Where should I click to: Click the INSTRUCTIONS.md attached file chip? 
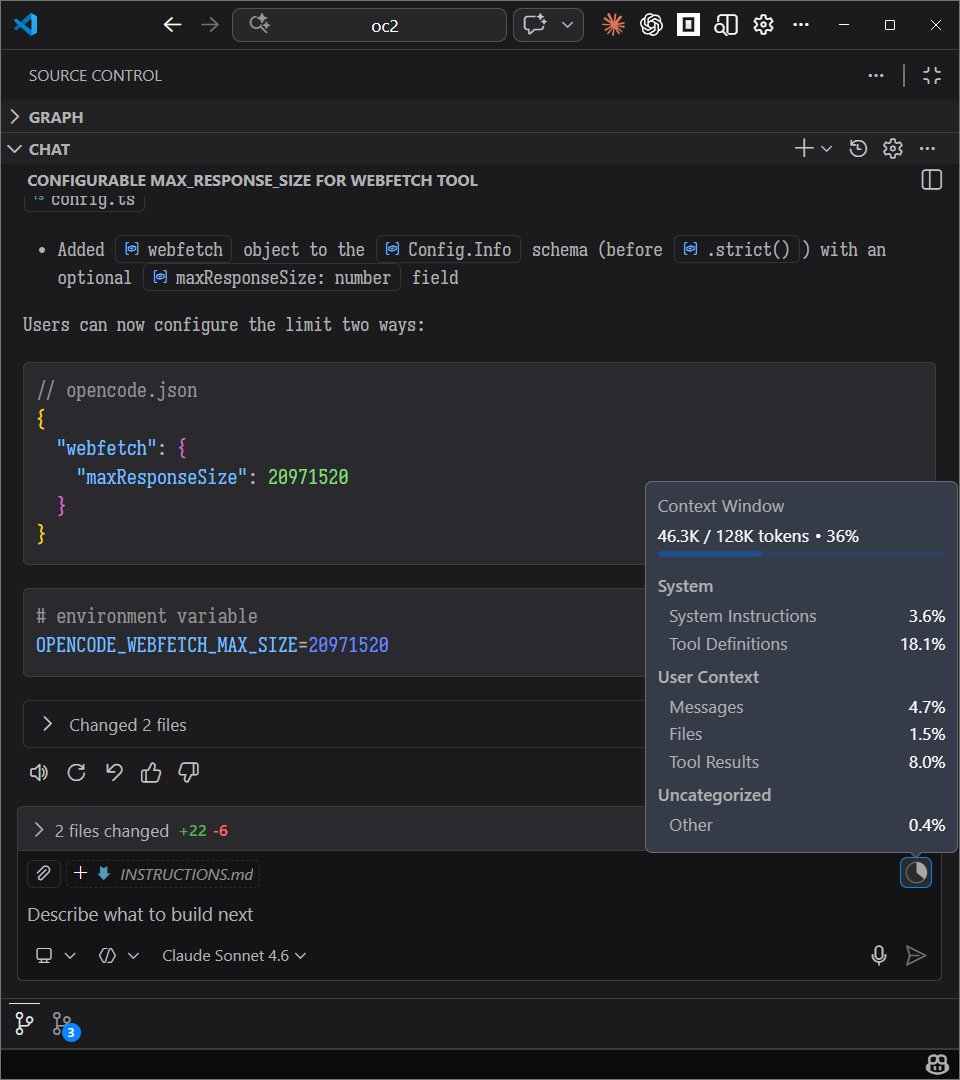click(x=186, y=874)
